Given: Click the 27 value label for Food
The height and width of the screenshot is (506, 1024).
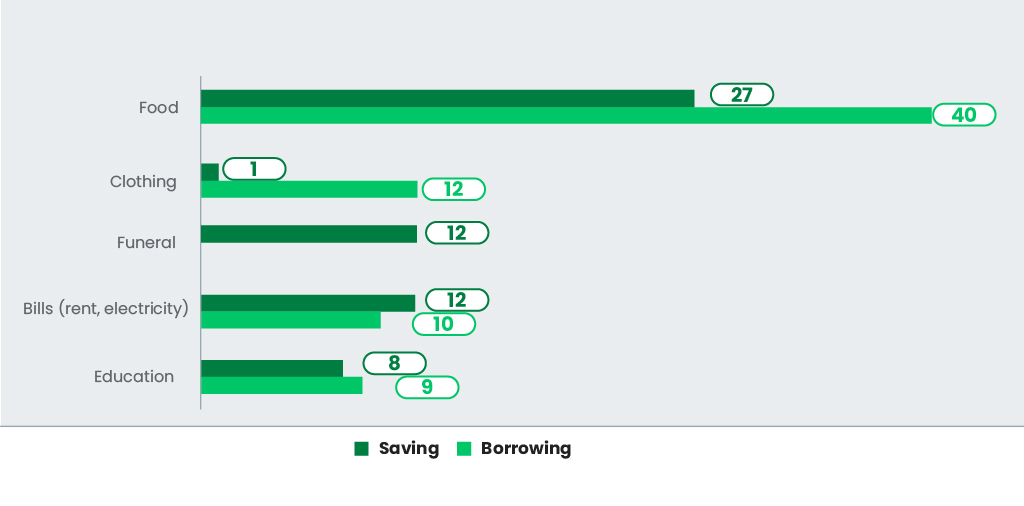Looking at the screenshot, I should pos(742,95).
